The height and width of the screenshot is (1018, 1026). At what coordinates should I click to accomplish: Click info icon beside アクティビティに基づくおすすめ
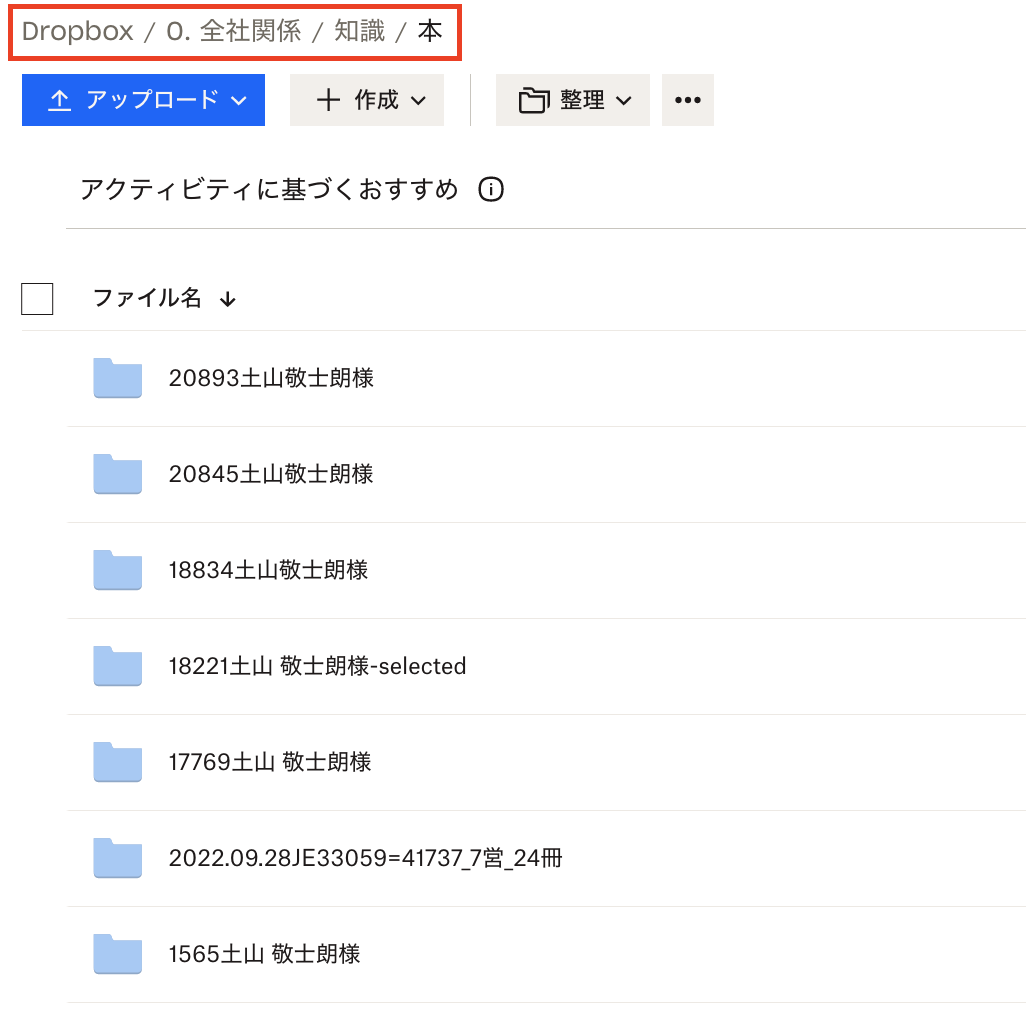[491, 189]
